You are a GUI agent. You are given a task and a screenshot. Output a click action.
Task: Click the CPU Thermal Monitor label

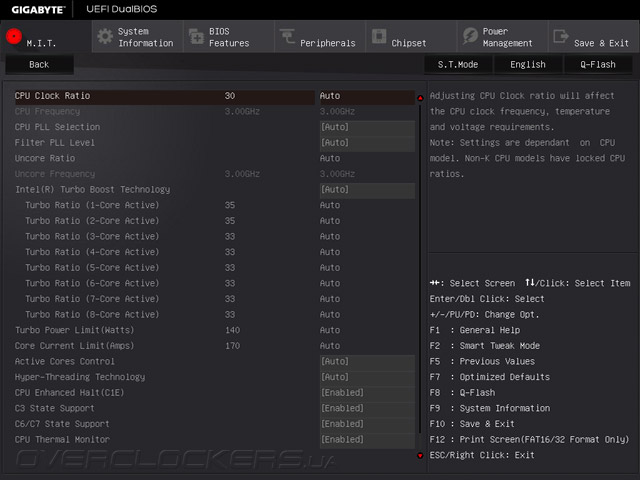[62, 440]
